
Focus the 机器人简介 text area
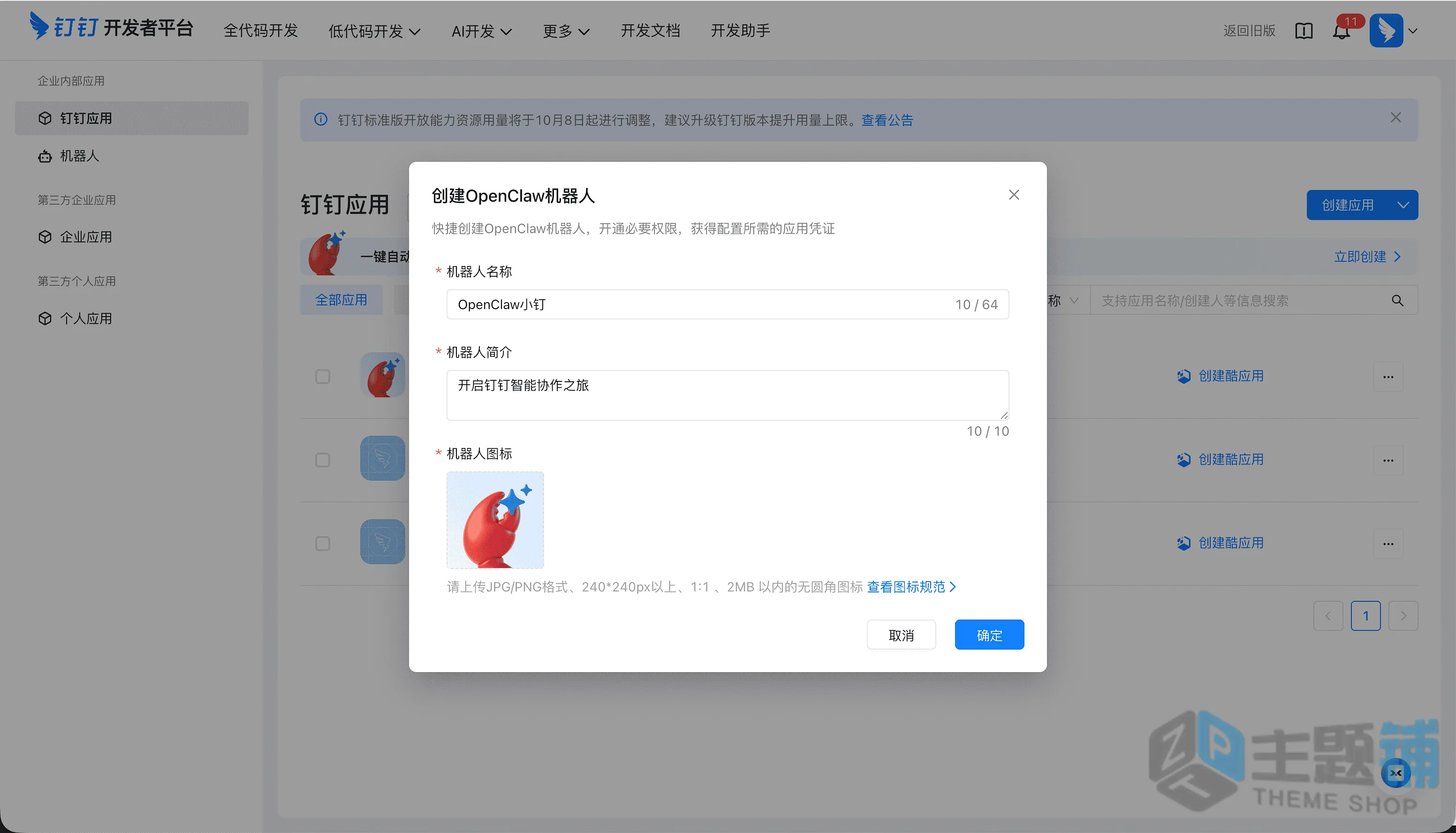tap(727, 395)
